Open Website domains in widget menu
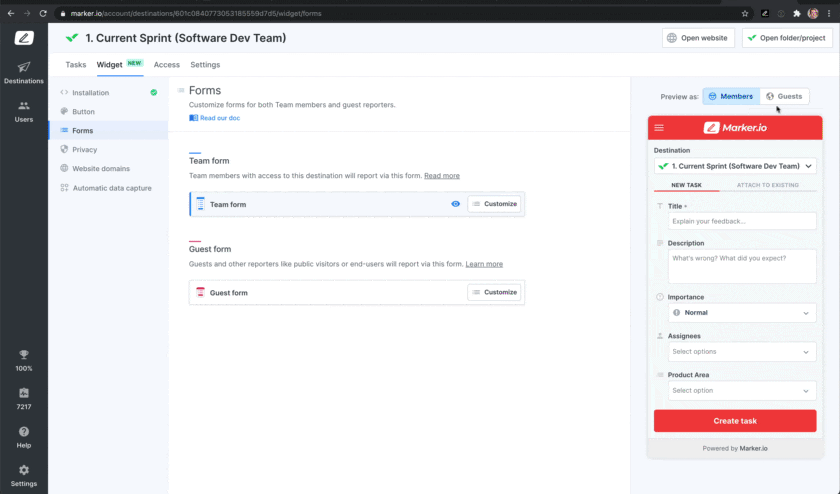The width and height of the screenshot is (840, 494). click(108, 168)
